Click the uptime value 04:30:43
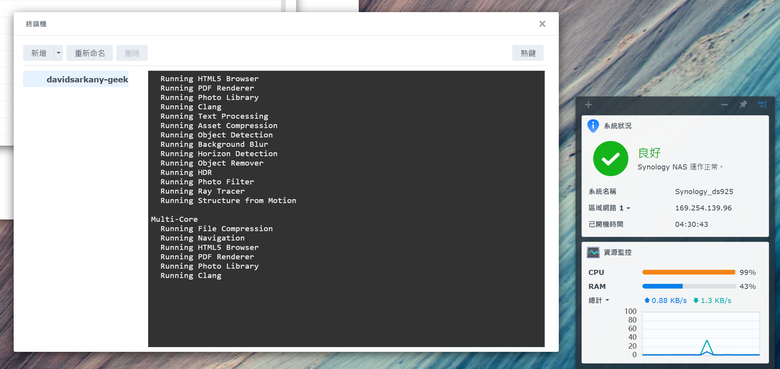The image size is (780, 369). tap(691, 224)
